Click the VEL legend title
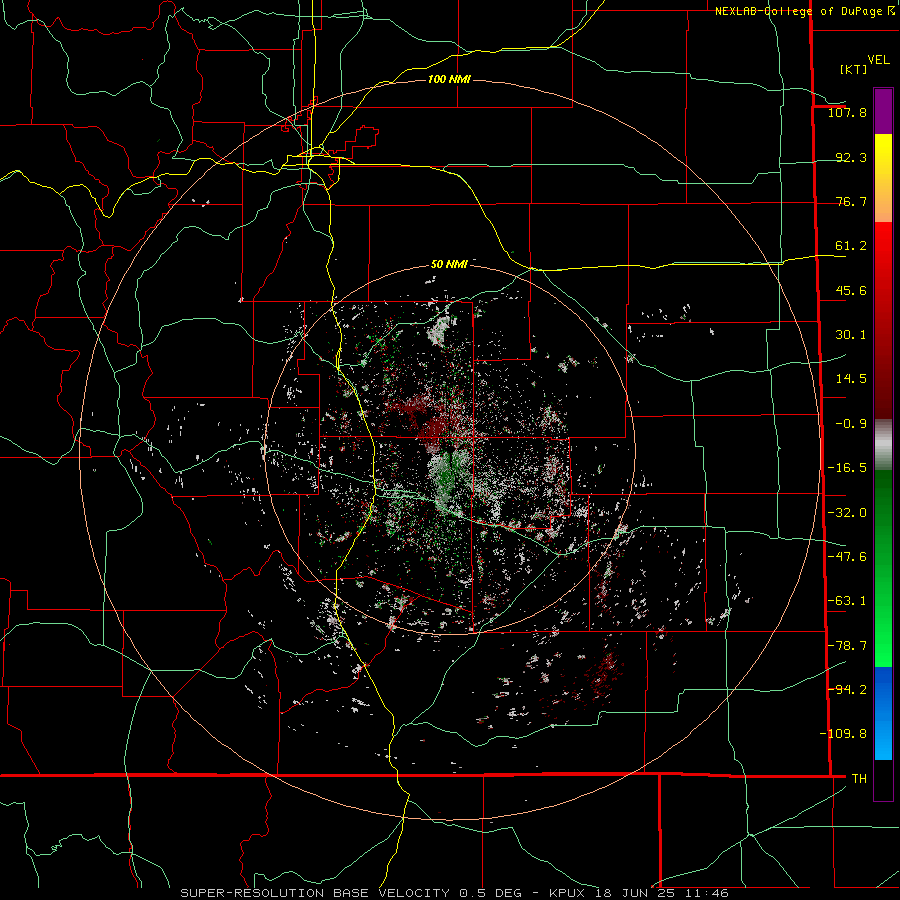This screenshot has height=900, width=900. click(x=878, y=60)
